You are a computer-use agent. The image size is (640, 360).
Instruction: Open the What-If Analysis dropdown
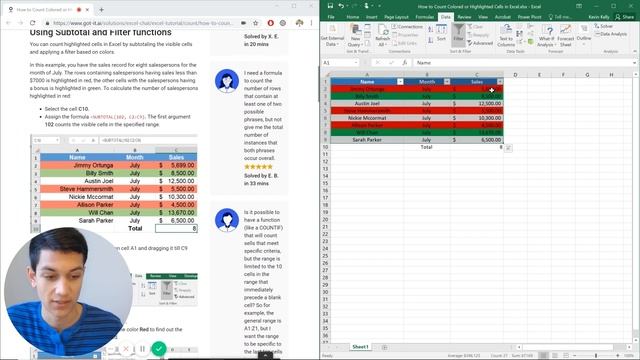click(547, 36)
